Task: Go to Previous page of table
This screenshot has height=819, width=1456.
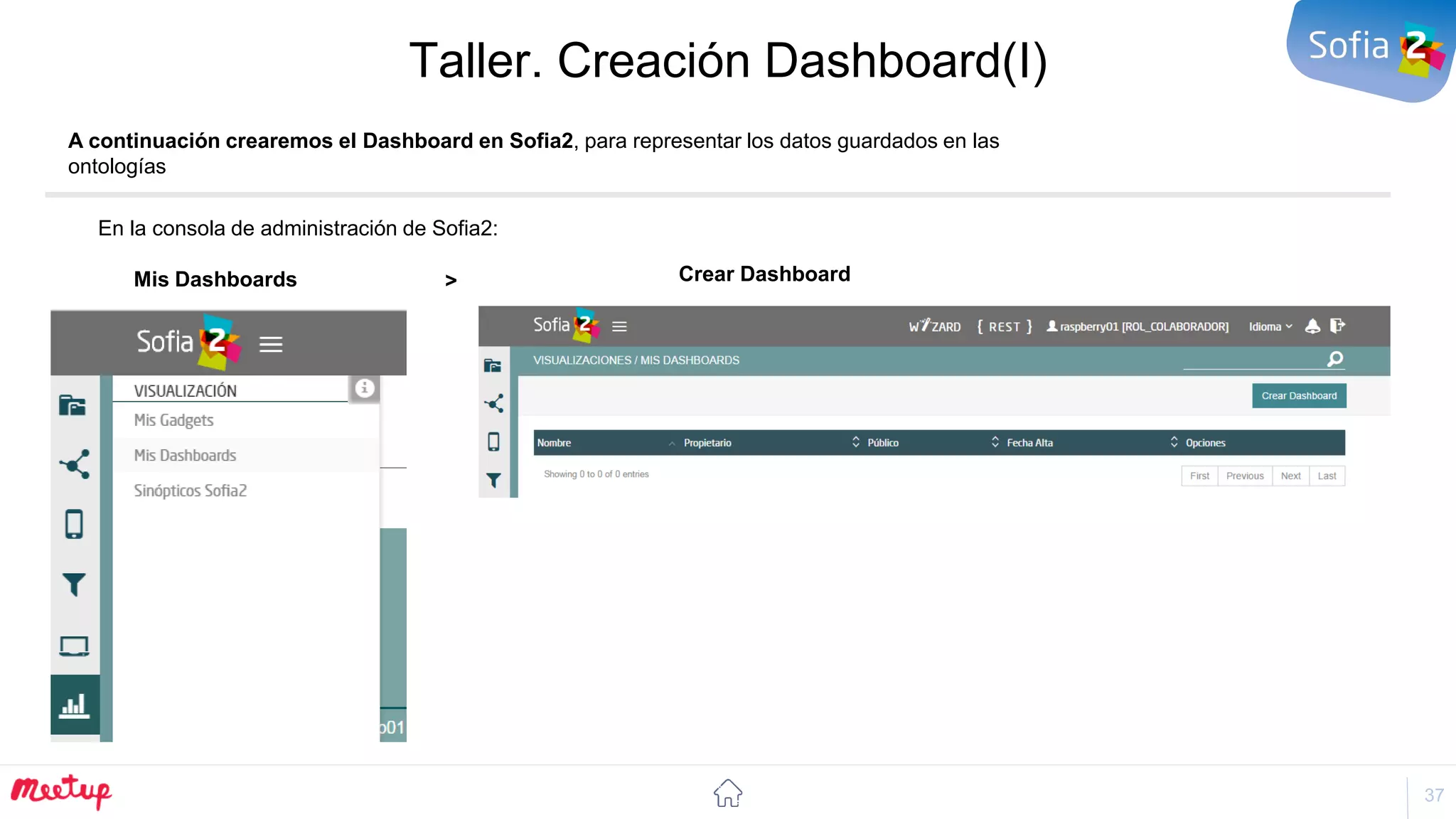Action: click(x=1245, y=476)
